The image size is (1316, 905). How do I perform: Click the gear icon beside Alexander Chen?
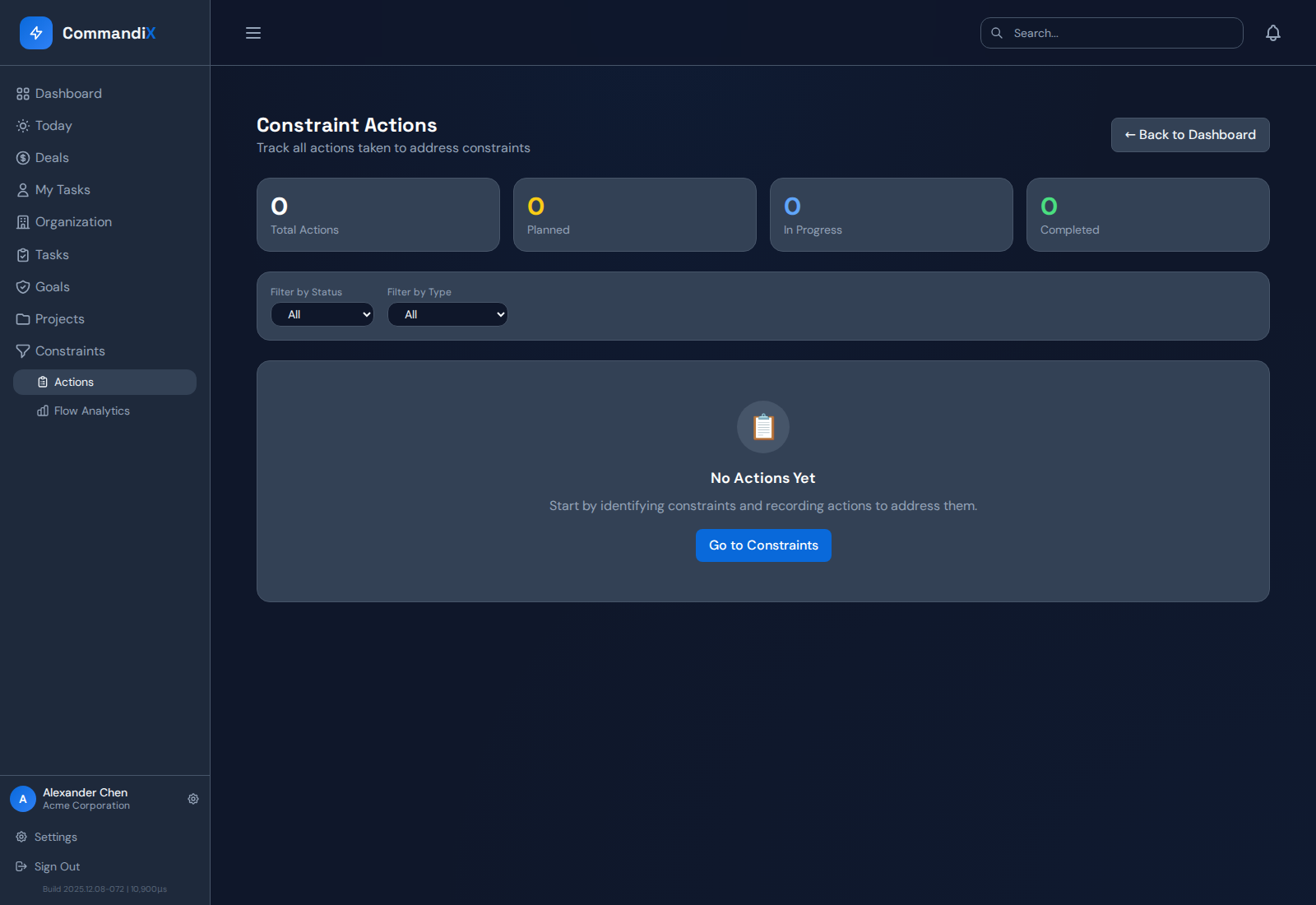point(193,799)
